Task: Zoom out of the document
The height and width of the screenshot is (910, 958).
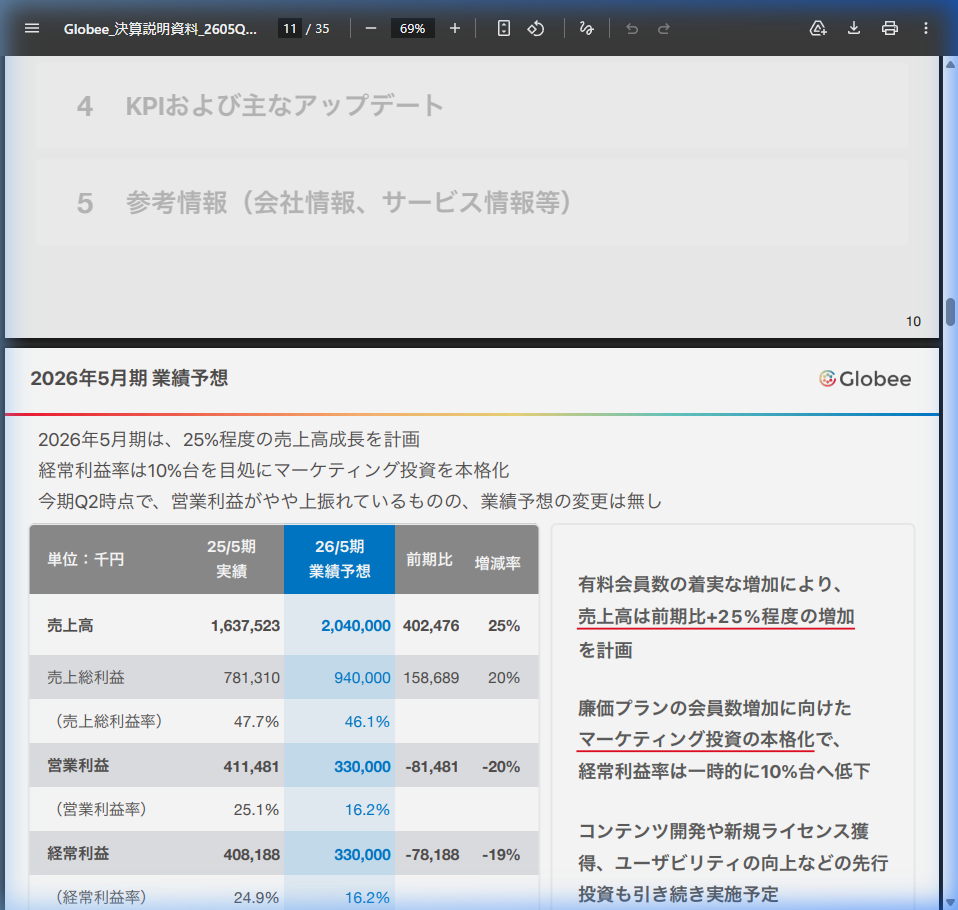Action: tap(370, 28)
